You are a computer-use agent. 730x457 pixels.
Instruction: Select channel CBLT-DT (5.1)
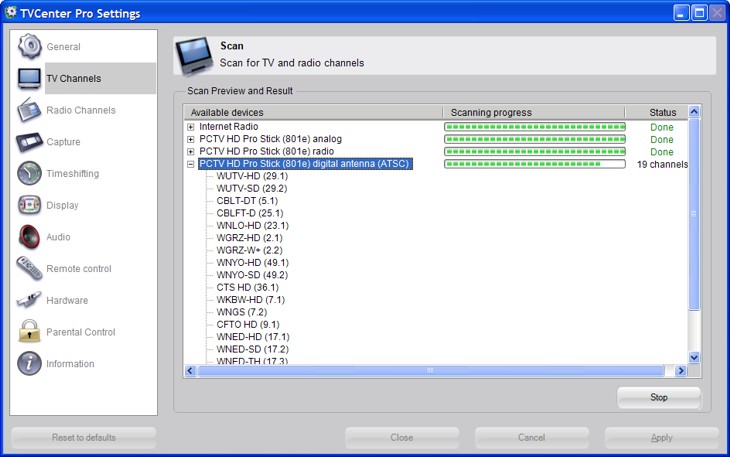click(247, 201)
